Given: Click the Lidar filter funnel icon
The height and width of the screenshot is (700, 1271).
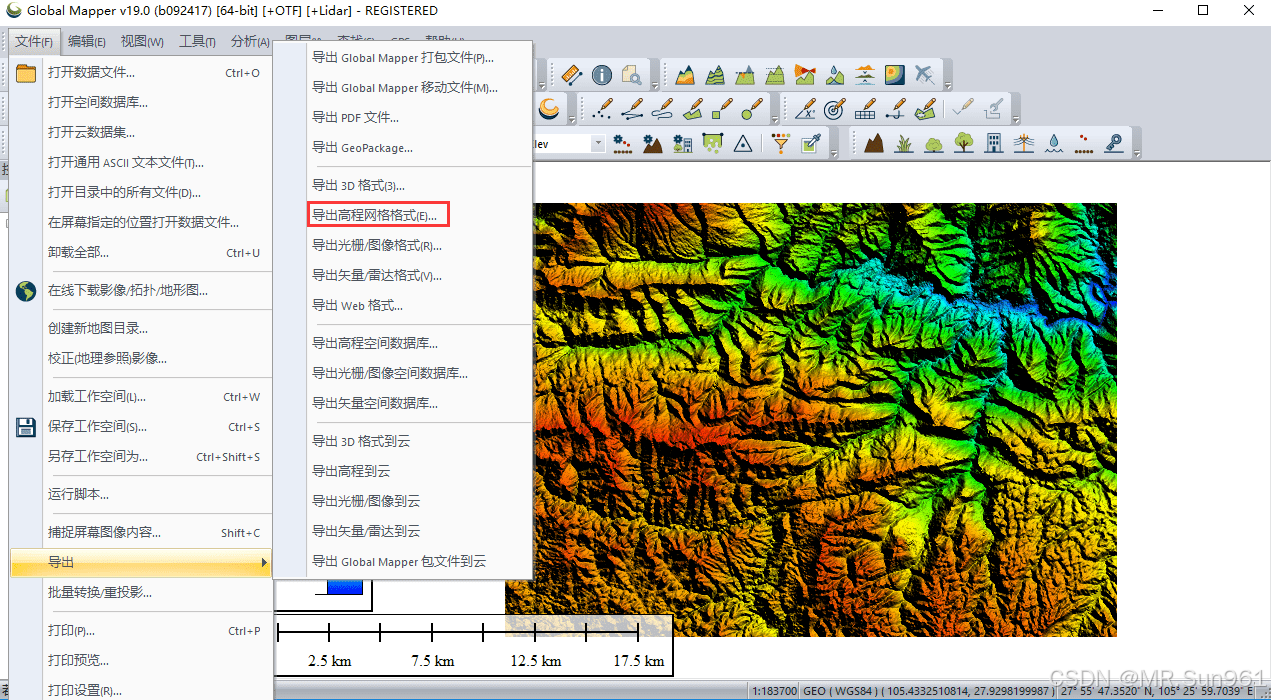Looking at the screenshot, I should coord(782,143).
